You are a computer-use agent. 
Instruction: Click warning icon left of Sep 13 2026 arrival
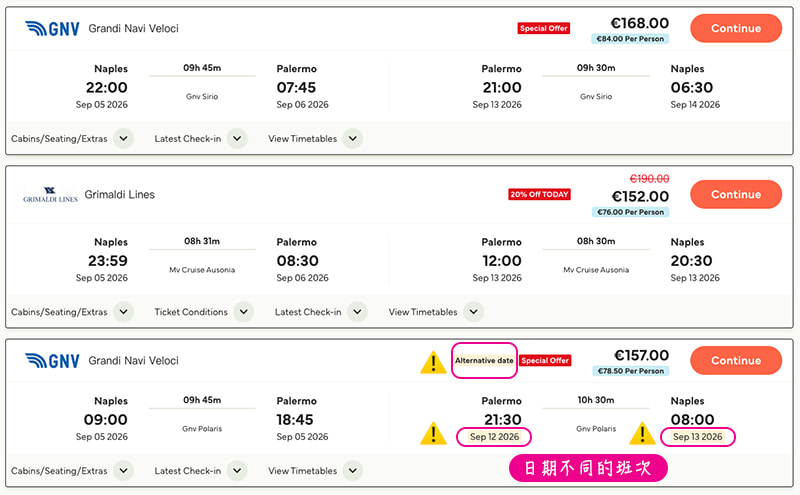(x=643, y=434)
